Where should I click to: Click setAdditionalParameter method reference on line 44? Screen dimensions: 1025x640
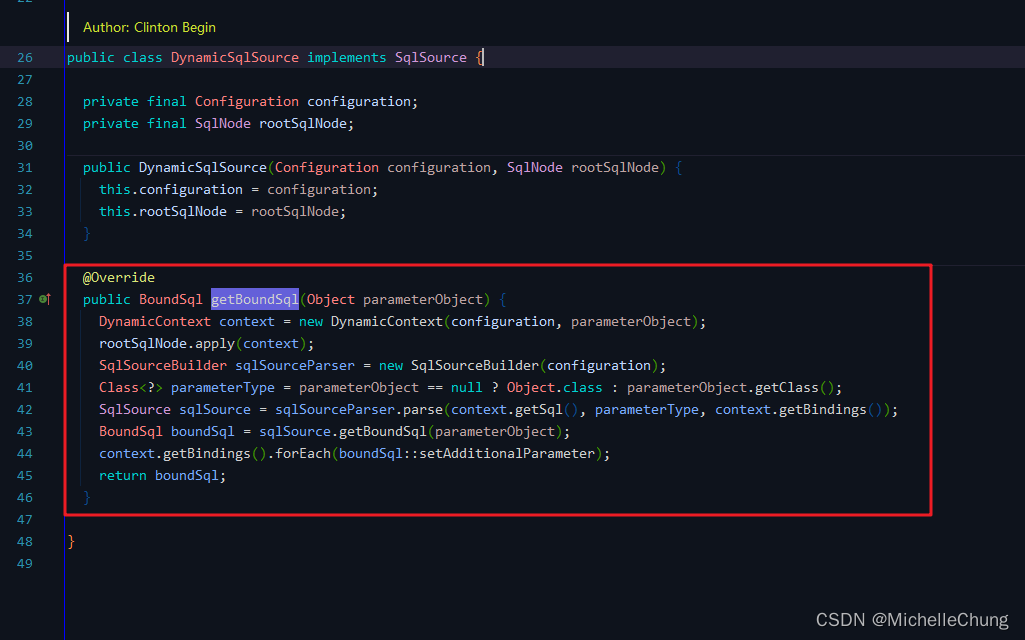(507, 454)
